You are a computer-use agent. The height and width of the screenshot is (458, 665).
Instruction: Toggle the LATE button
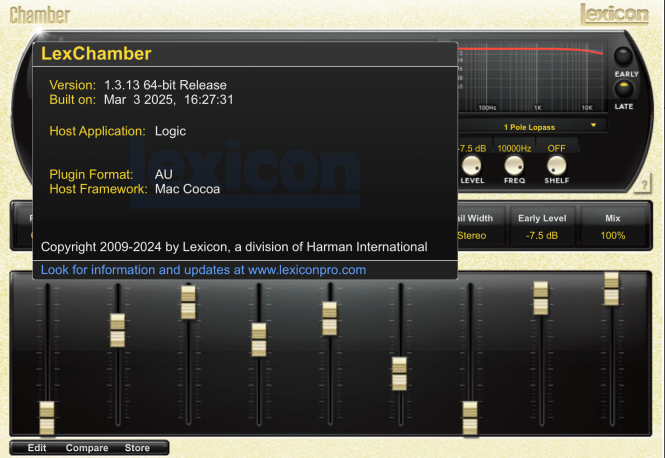624,90
